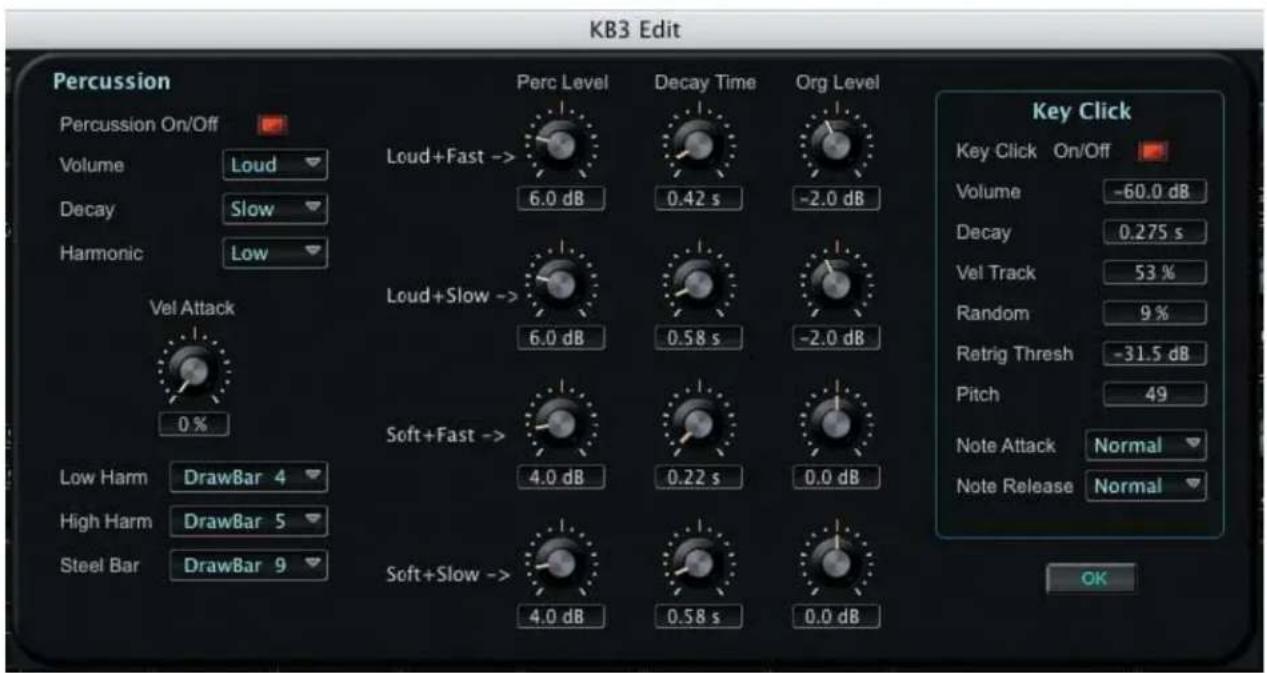Open the Note Release dropdown
The height and width of the screenshot is (673, 1267).
[1146, 486]
